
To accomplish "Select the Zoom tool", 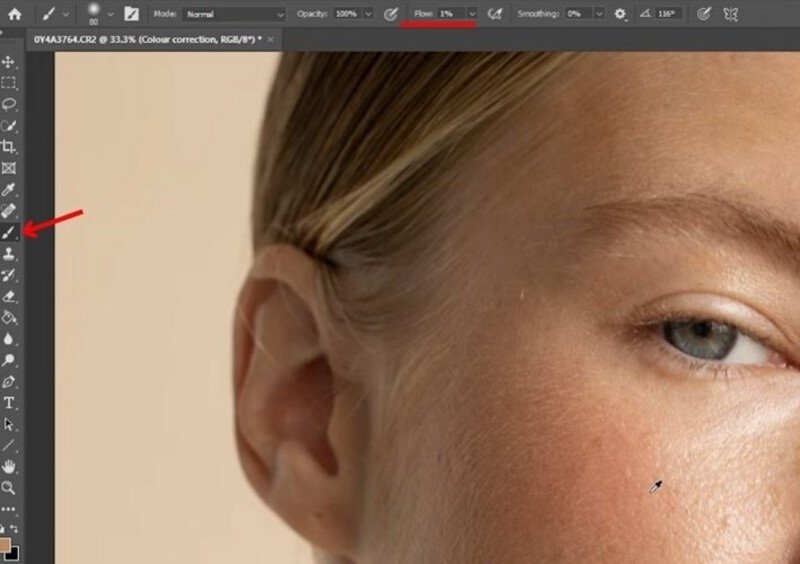I will coord(8,488).
